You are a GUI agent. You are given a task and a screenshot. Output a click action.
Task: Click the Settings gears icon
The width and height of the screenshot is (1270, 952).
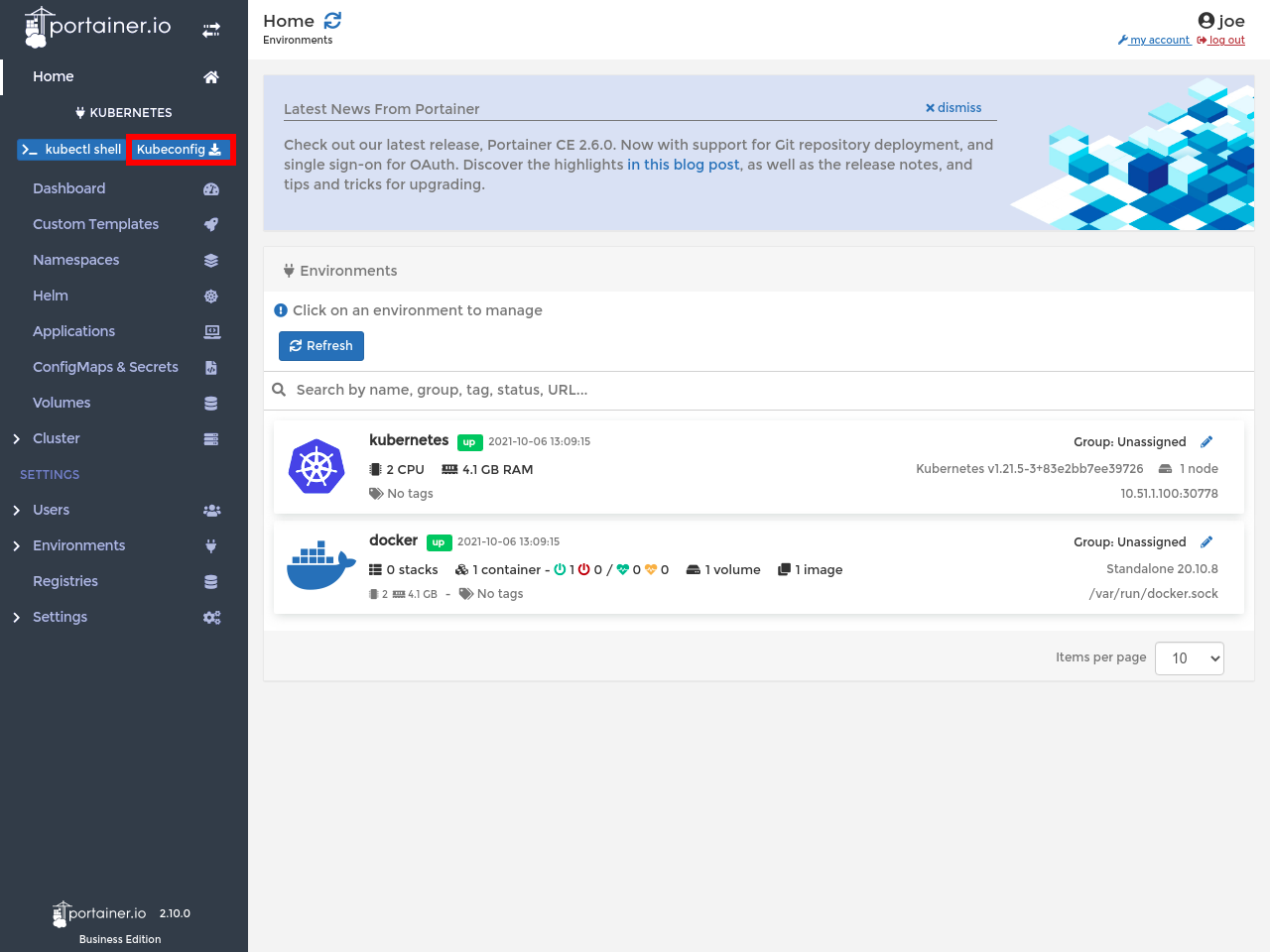point(211,618)
